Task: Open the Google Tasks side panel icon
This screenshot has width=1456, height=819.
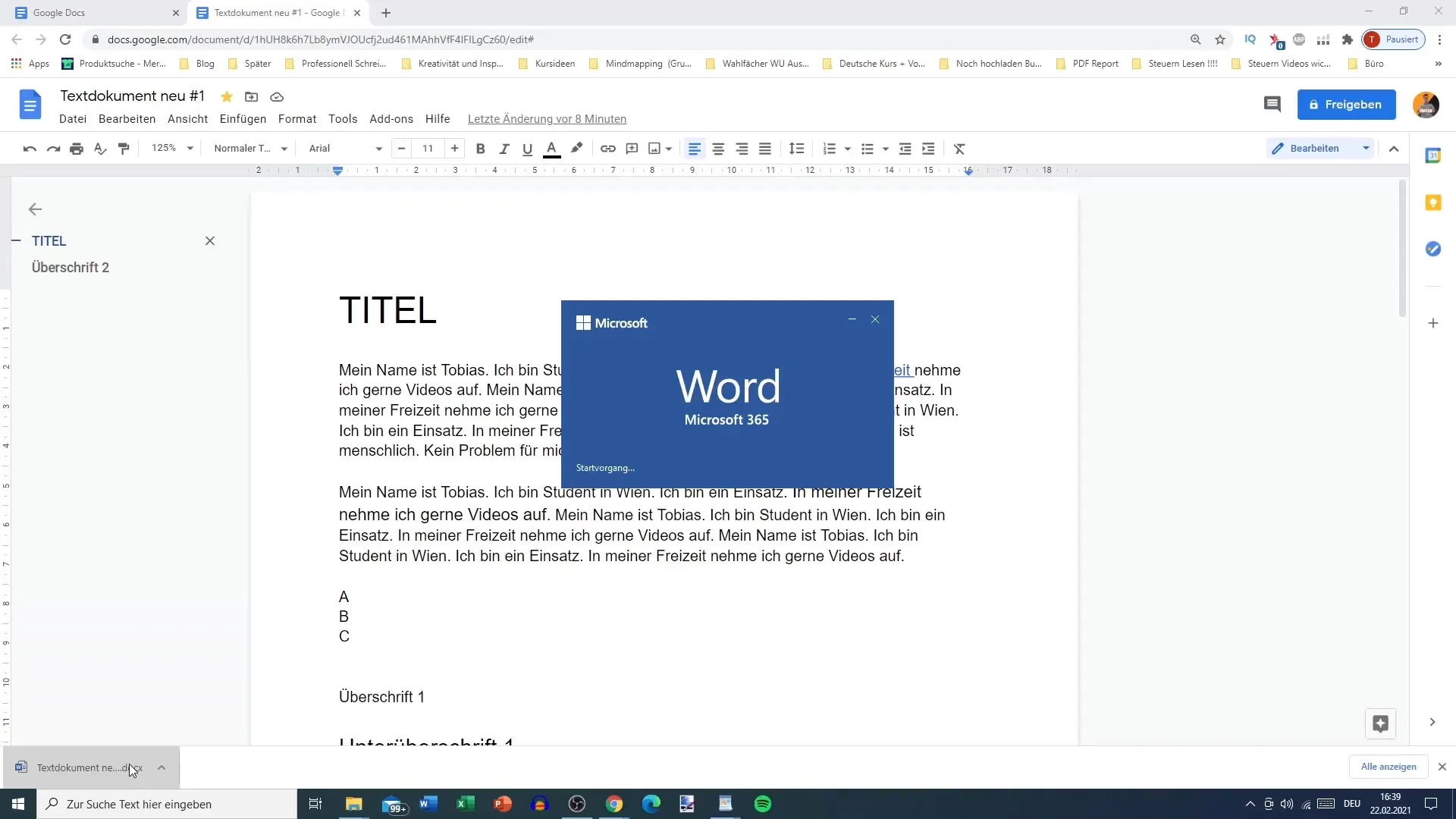Action: (x=1432, y=249)
